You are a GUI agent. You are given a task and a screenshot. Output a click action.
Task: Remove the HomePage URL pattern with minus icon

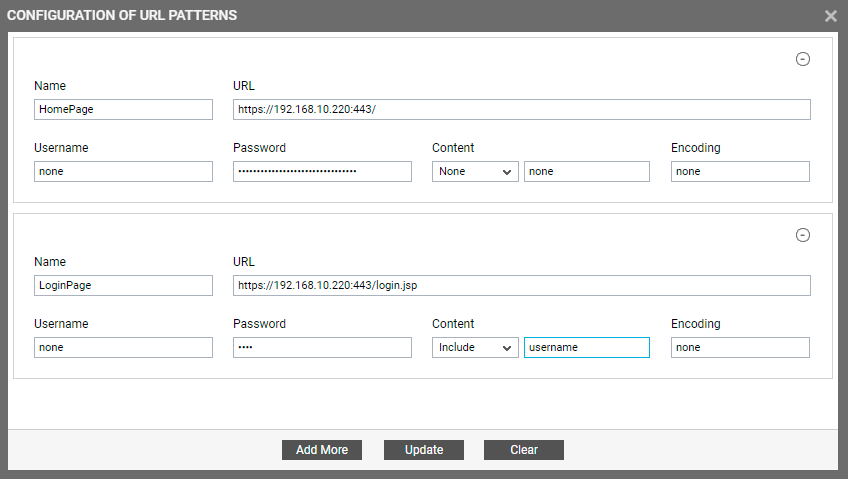point(803,59)
